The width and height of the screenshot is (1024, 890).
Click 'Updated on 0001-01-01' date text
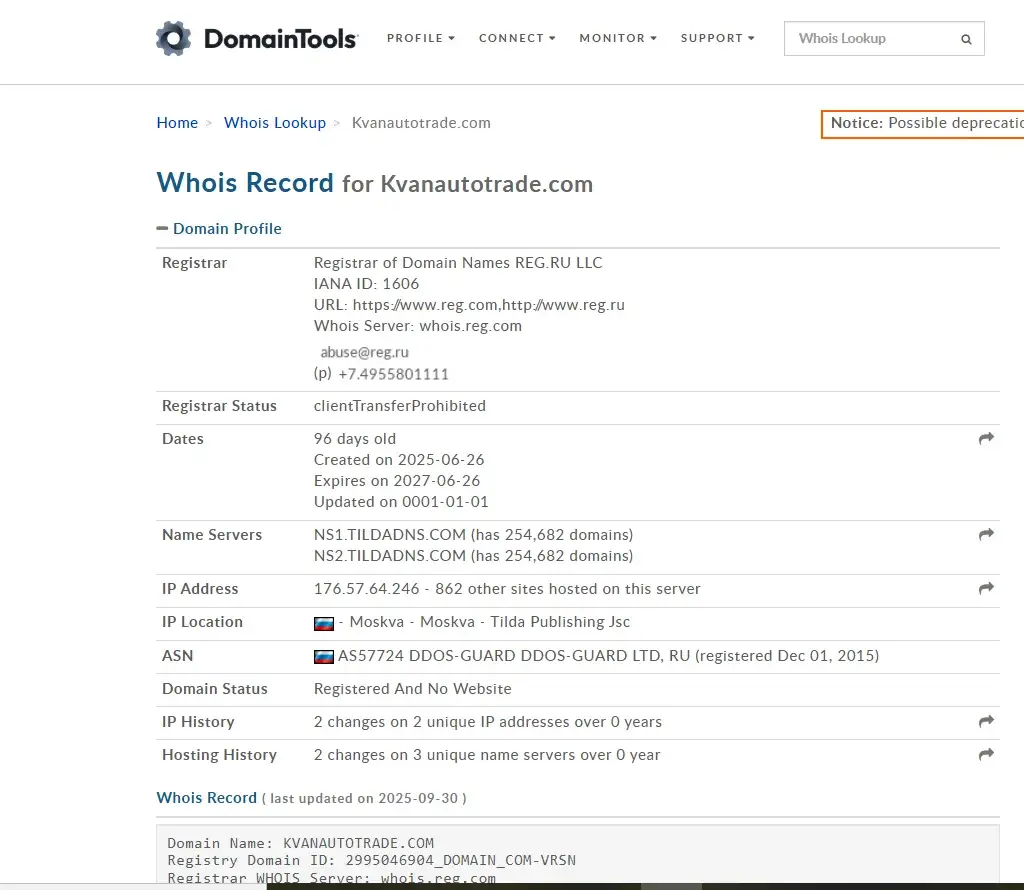(x=401, y=501)
